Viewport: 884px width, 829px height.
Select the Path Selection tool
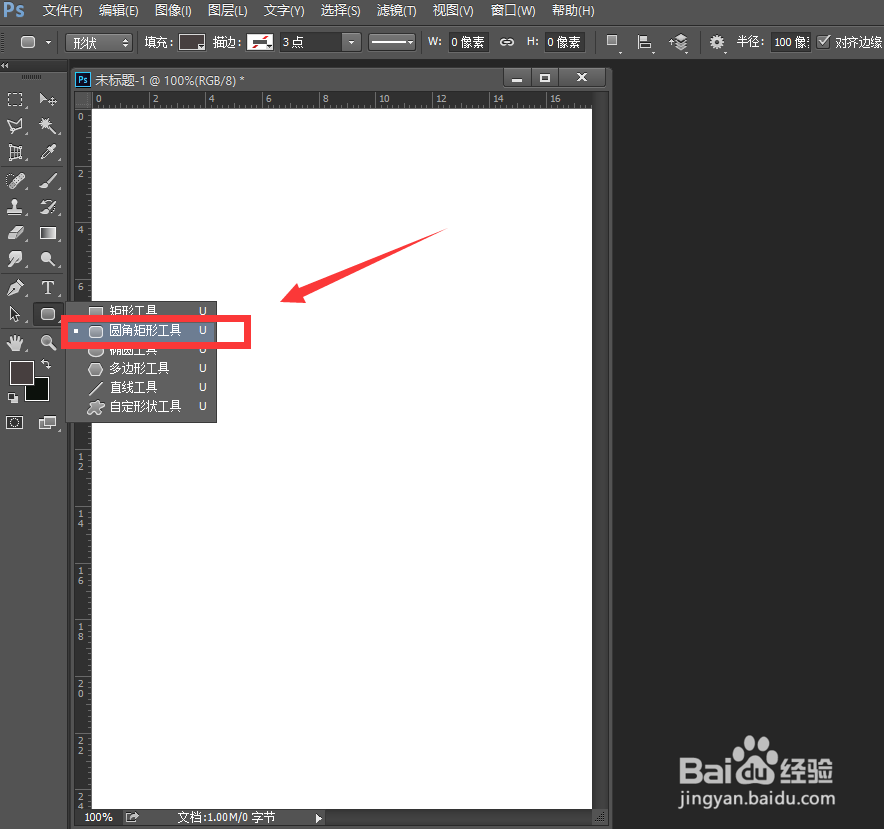(15, 314)
